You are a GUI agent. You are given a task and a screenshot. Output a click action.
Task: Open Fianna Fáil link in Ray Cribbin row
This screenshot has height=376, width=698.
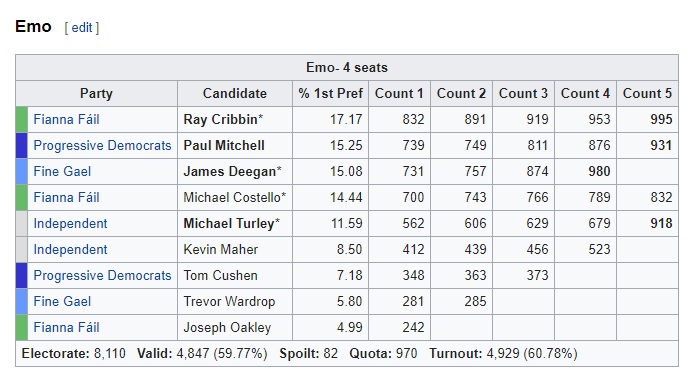(x=66, y=119)
